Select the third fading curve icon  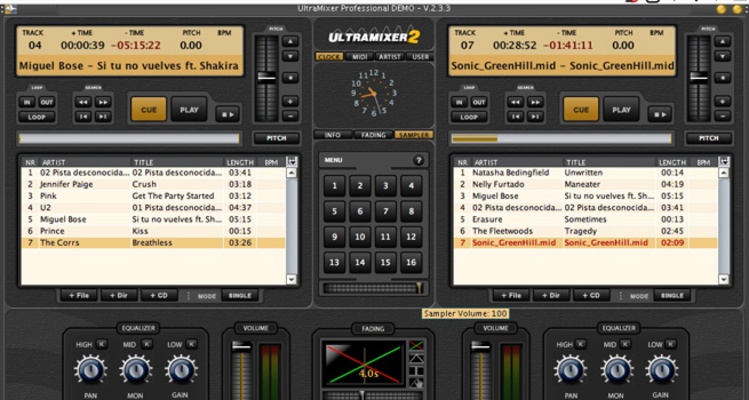click(417, 370)
